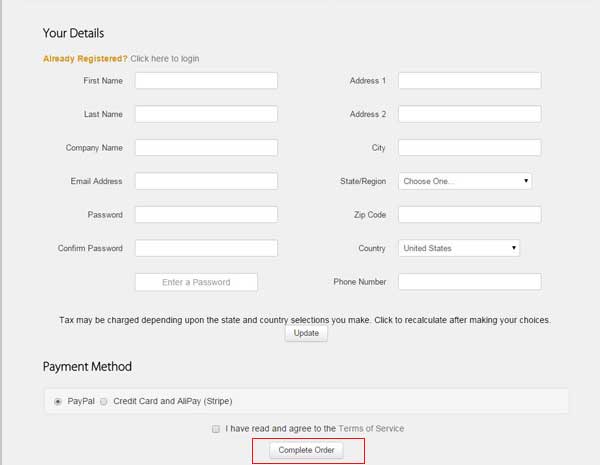Click the Confirm Password field
Image resolution: width=600 pixels, height=465 pixels.
(x=206, y=248)
